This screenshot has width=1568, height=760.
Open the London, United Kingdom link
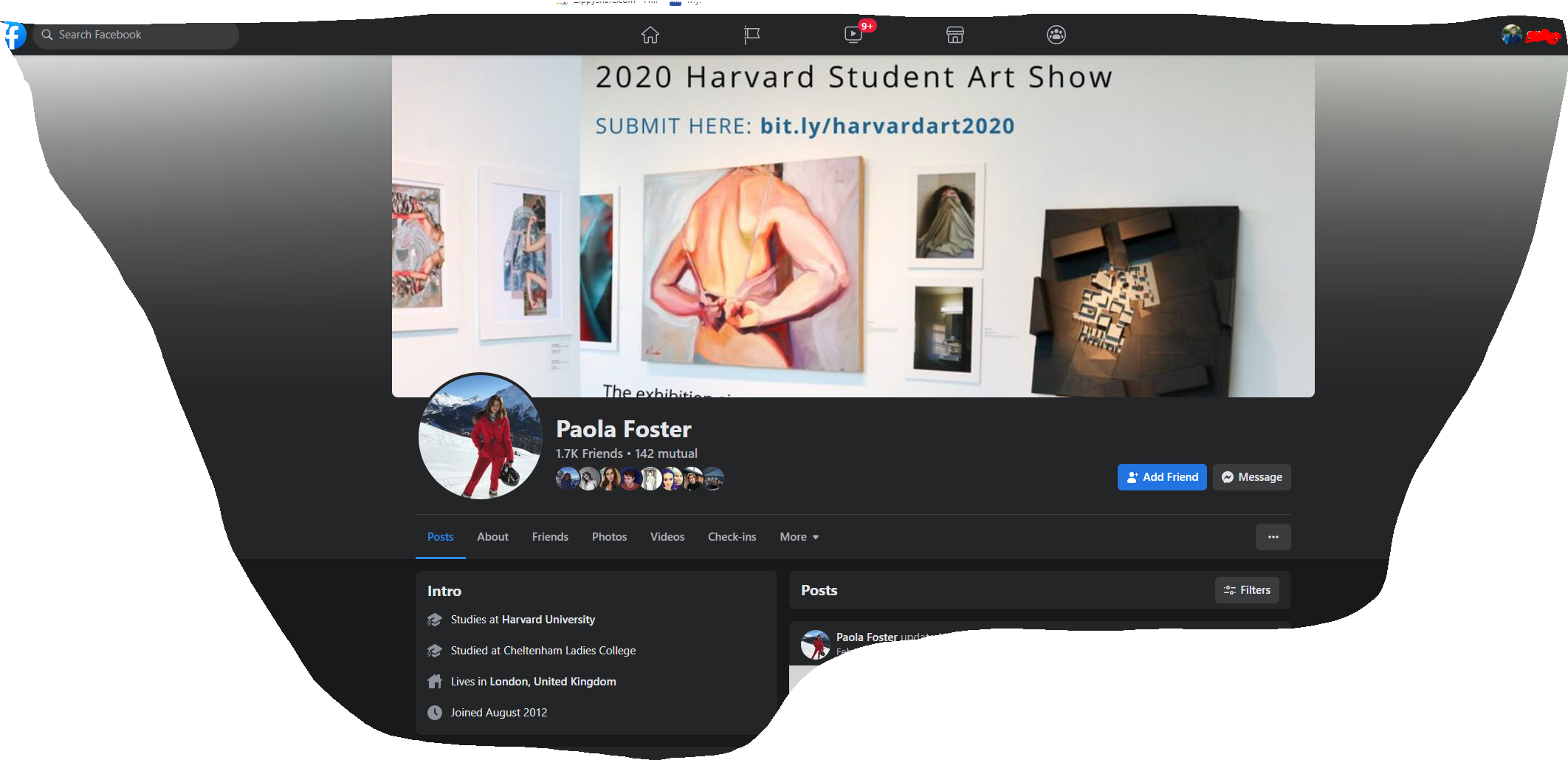[x=553, y=682]
